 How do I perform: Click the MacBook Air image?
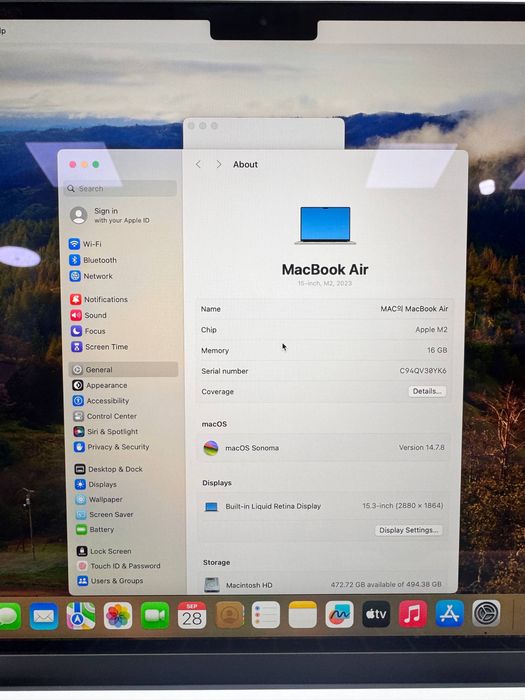325,225
